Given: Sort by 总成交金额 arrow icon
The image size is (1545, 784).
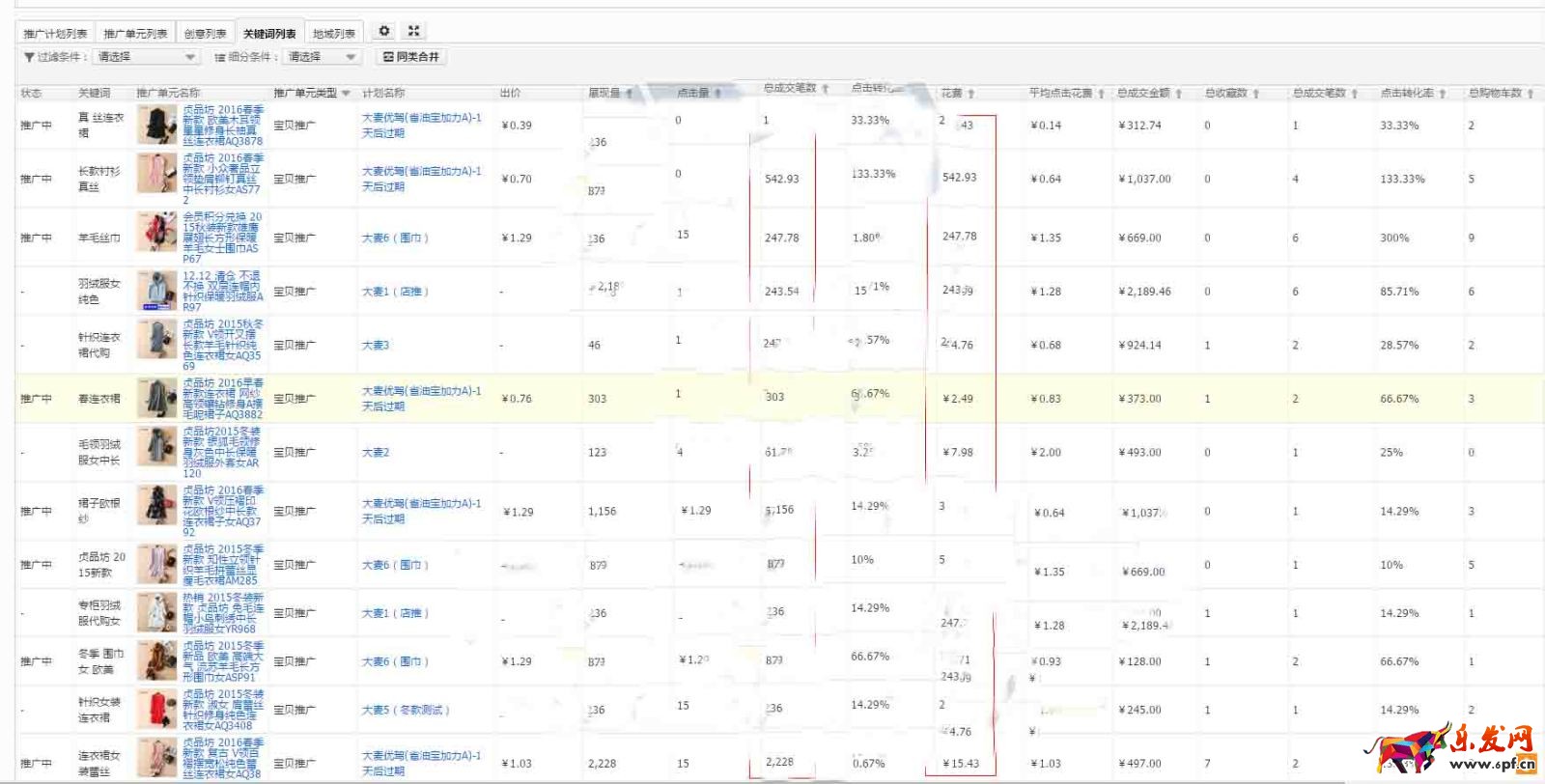Looking at the screenshot, I should [x=1179, y=94].
